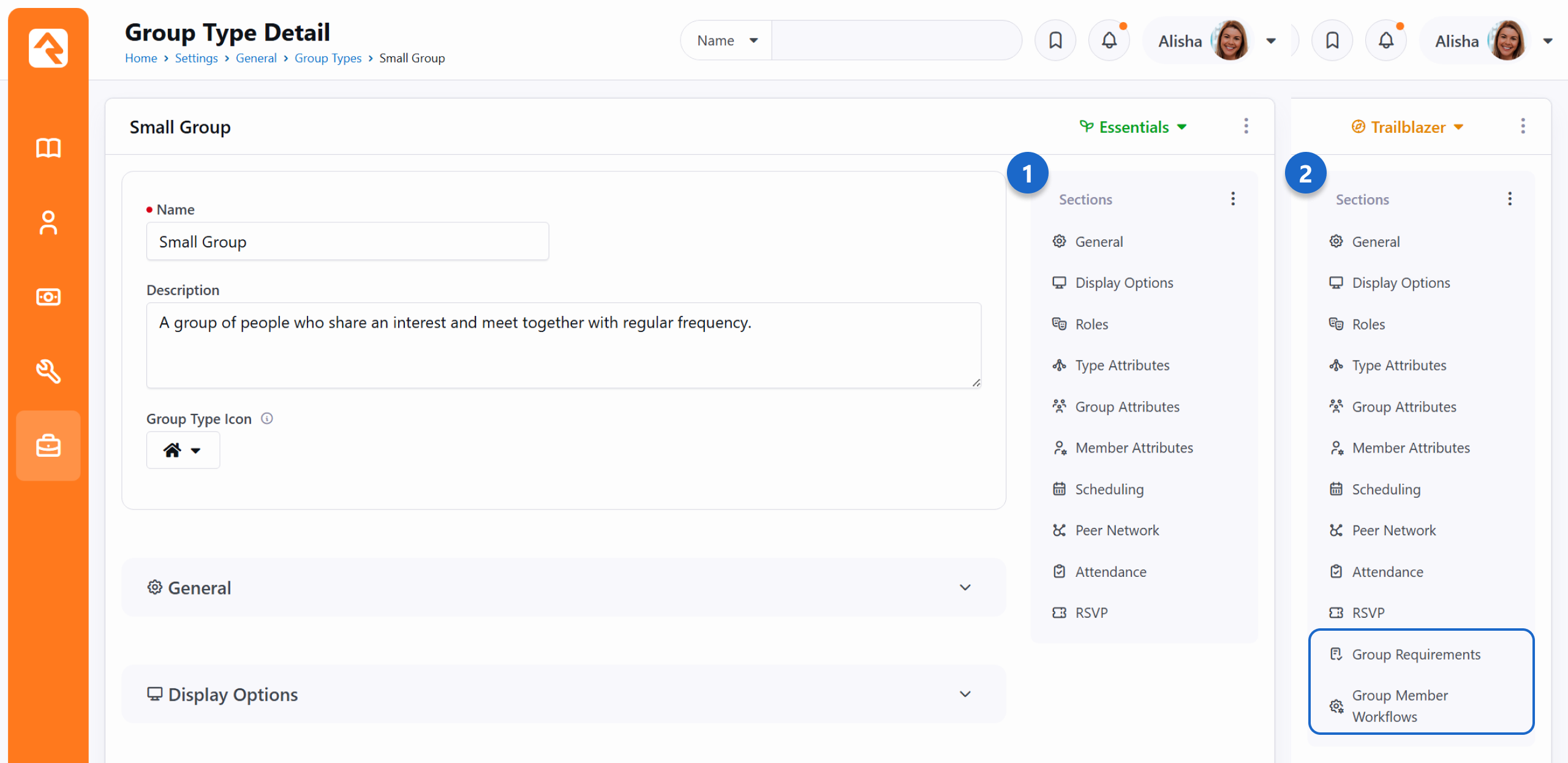Open the first Sections panel three-dot menu
Screen dimensions: 1568x763
point(1233,199)
